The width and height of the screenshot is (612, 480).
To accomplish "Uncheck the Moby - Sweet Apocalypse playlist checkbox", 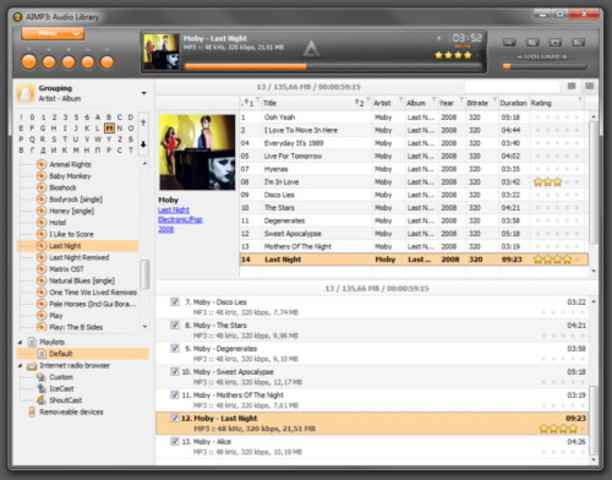I will click(x=174, y=372).
